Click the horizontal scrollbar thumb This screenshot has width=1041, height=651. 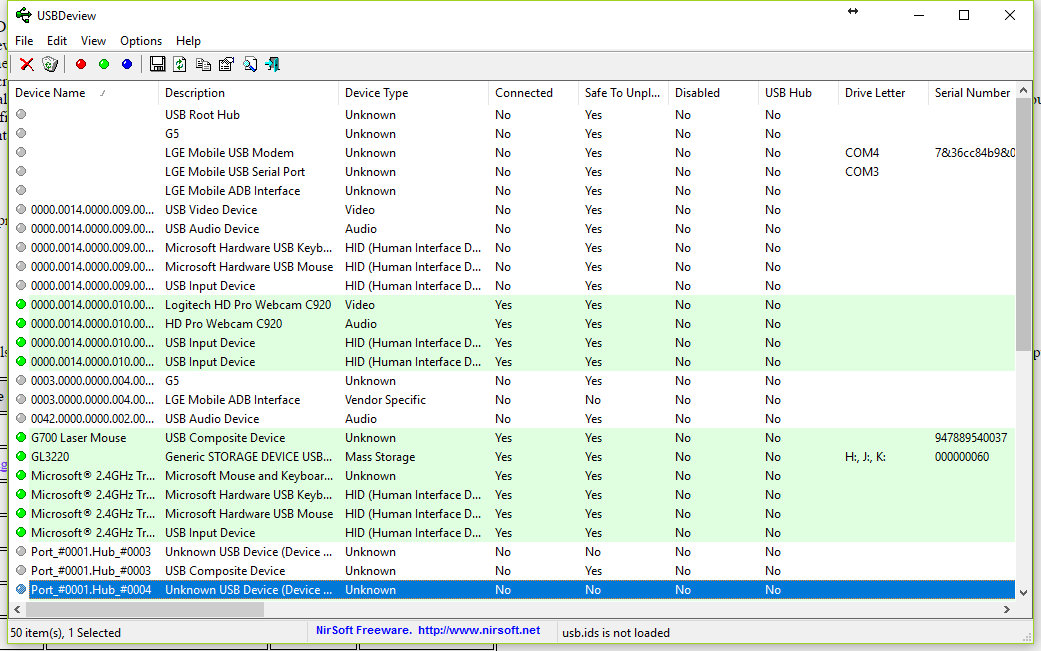[145, 609]
